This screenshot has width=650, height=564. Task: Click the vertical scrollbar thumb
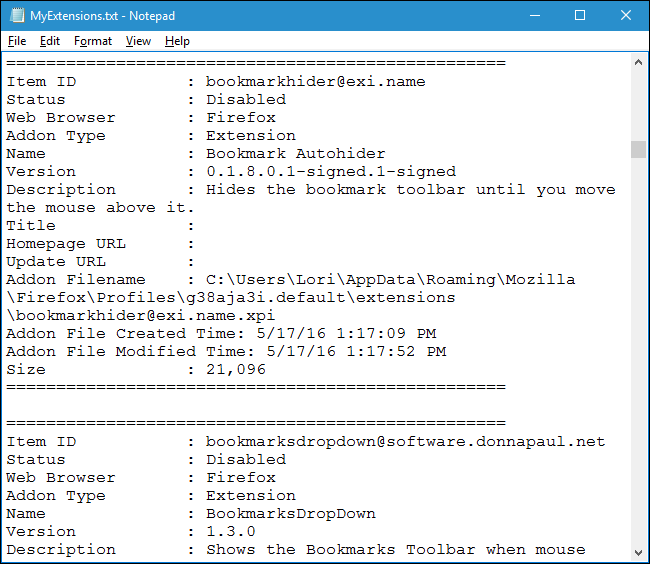pos(638,149)
